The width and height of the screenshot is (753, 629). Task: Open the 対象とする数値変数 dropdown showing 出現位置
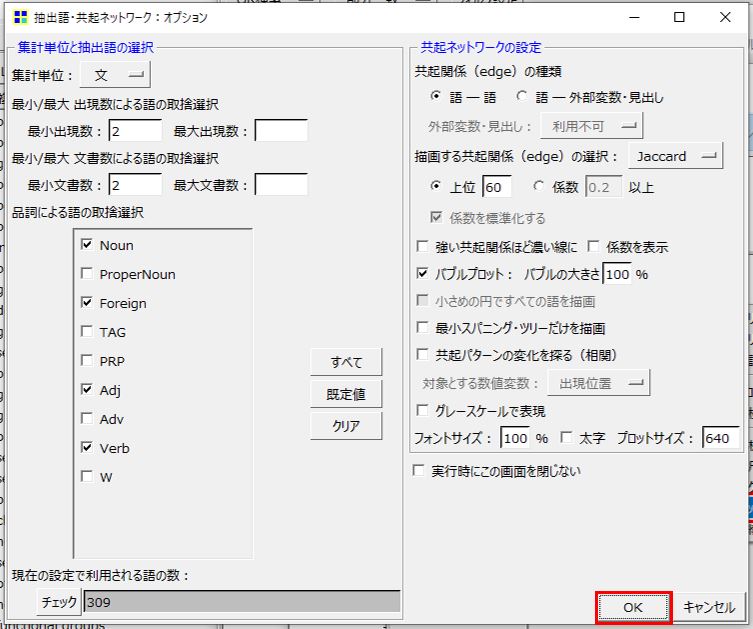(599, 383)
